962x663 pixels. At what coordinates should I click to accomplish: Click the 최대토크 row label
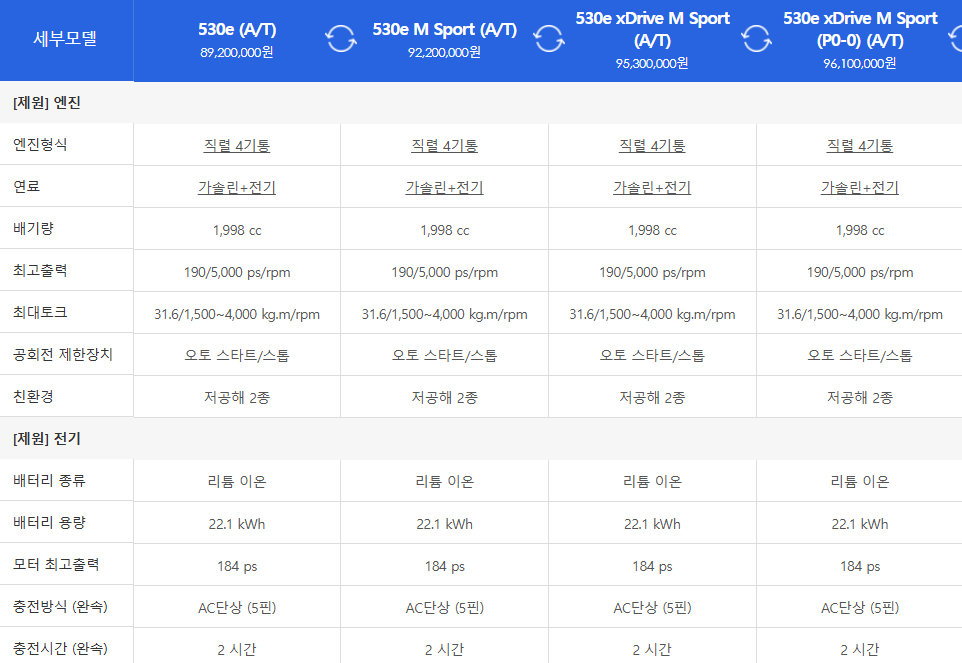tap(40, 312)
